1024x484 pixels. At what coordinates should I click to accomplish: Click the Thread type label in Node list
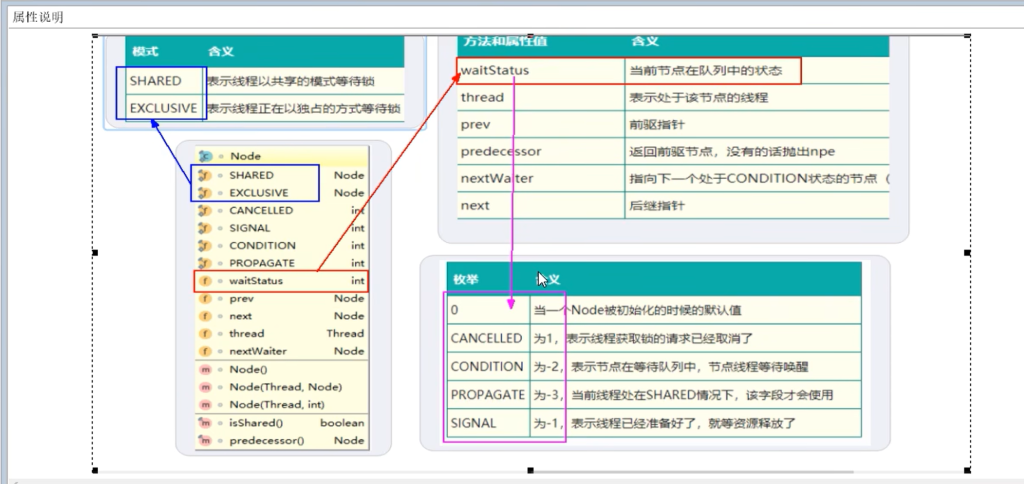(345, 334)
